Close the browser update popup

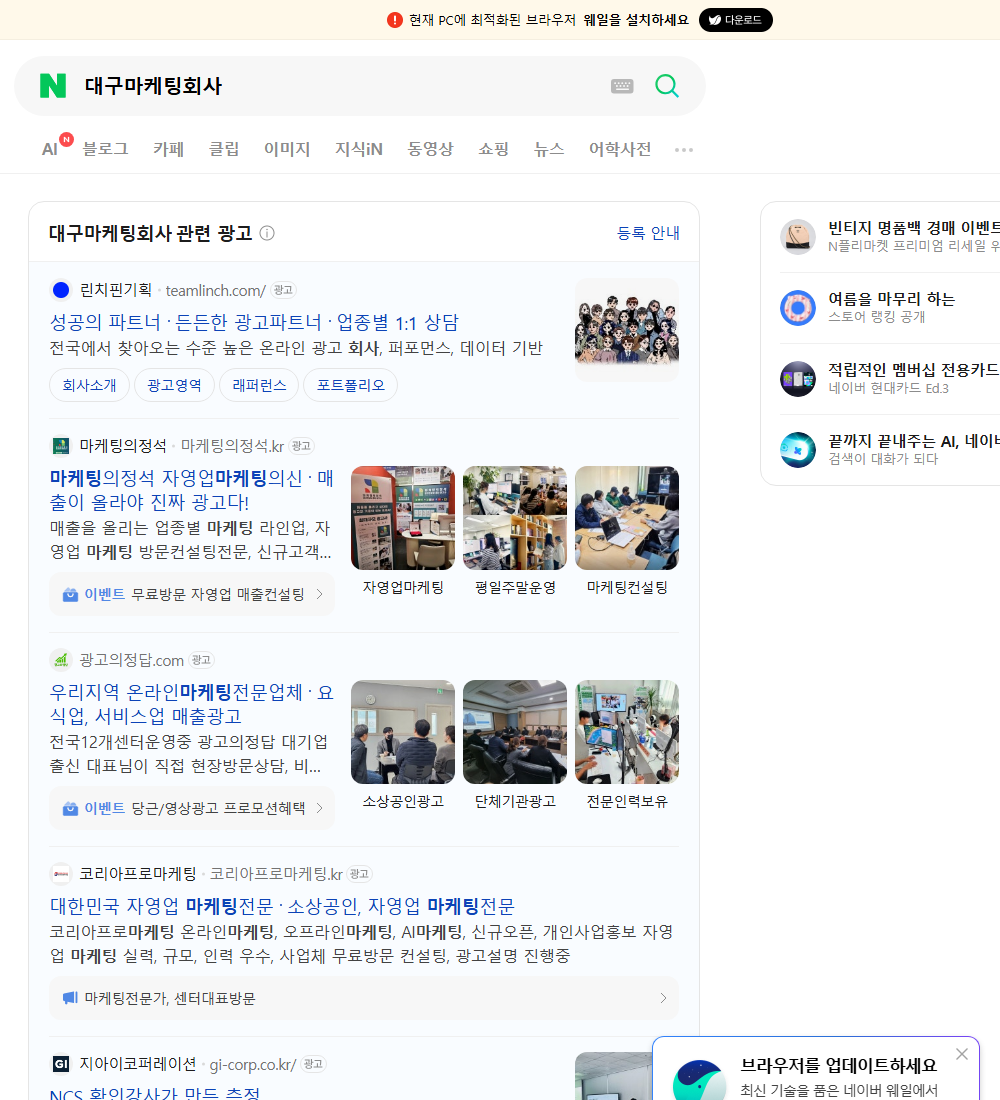(x=961, y=1054)
